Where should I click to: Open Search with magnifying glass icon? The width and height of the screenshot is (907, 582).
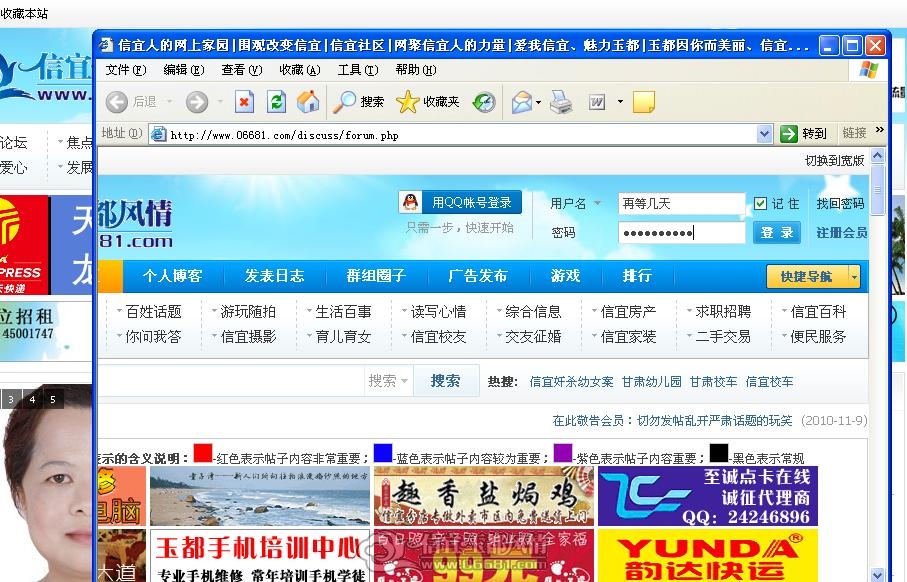coord(344,102)
